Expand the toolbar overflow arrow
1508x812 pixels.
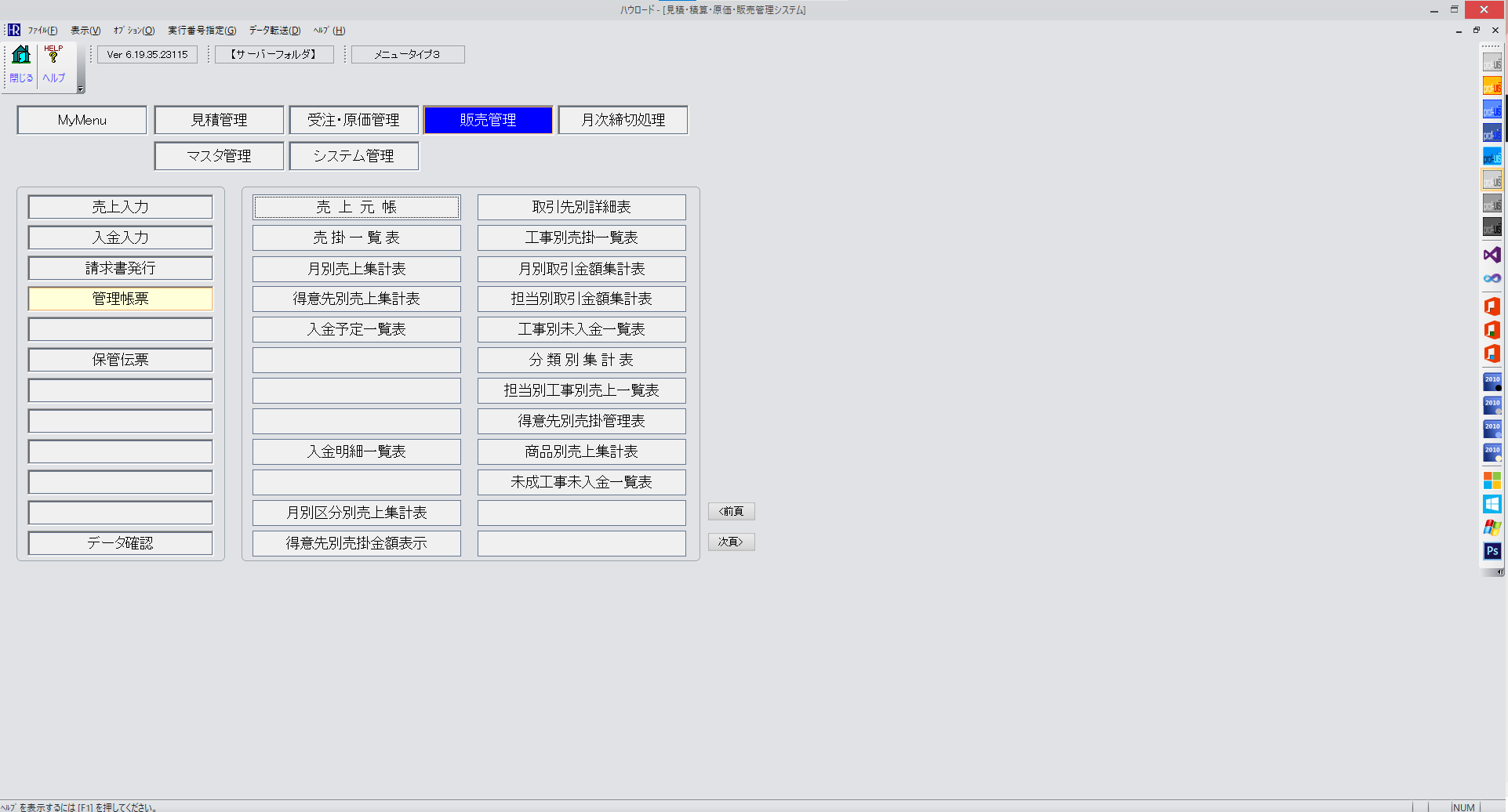pyautogui.click(x=80, y=89)
